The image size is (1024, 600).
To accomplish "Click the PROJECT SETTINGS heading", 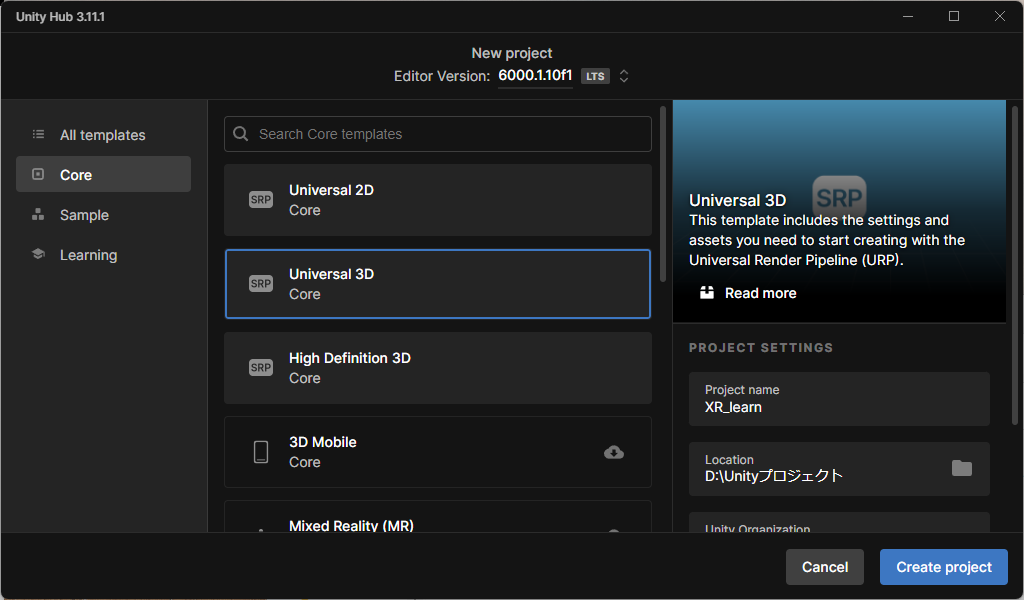I will click(x=761, y=347).
